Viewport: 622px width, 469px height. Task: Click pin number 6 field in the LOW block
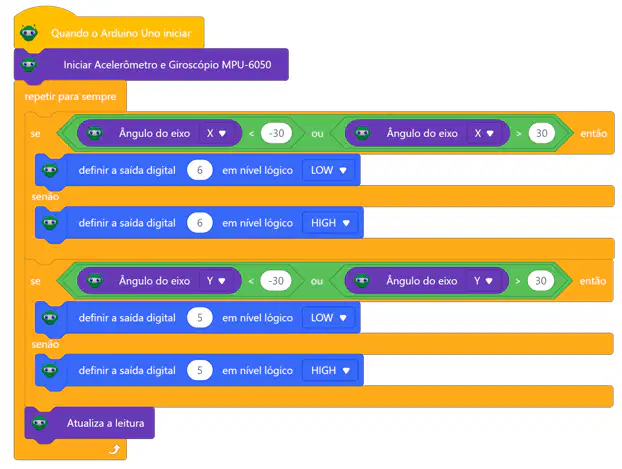[x=200, y=170]
